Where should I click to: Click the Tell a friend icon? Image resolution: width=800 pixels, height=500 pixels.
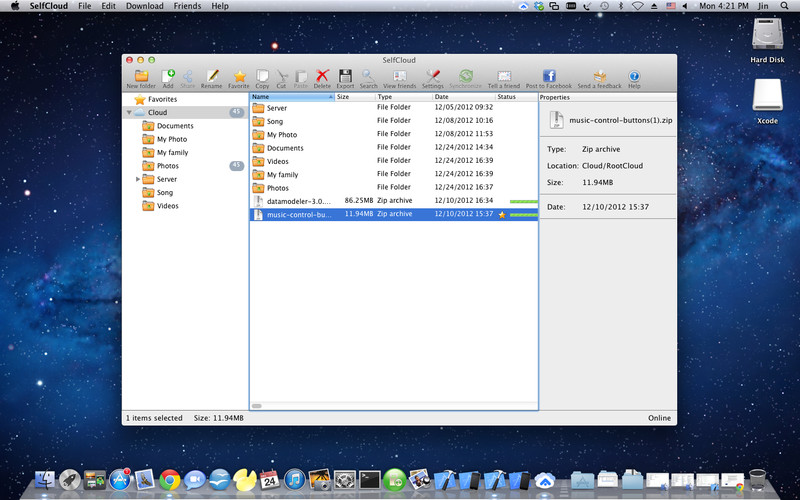tap(504, 79)
